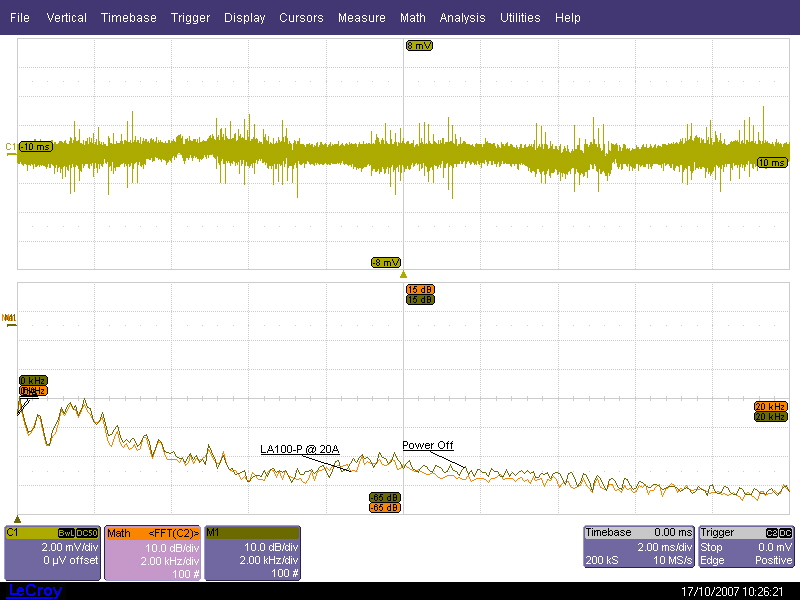Image resolution: width=800 pixels, height=600 pixels.
Task: Click the "2.00 ms/div" timebase value
Action: [x=664, y=547]
